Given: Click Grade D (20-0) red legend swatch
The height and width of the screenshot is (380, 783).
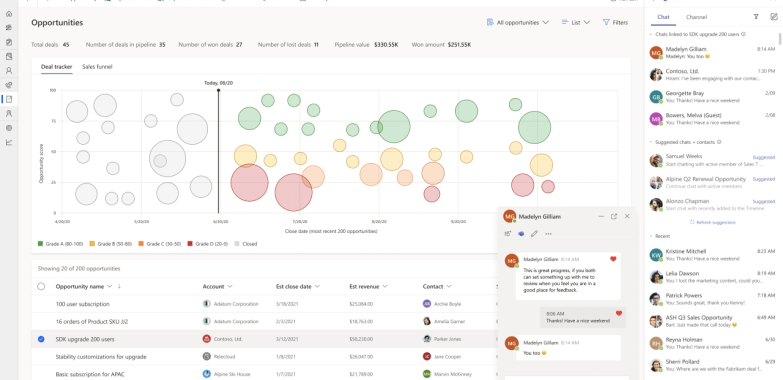Looking at the screenshot, I should [190, 244].
